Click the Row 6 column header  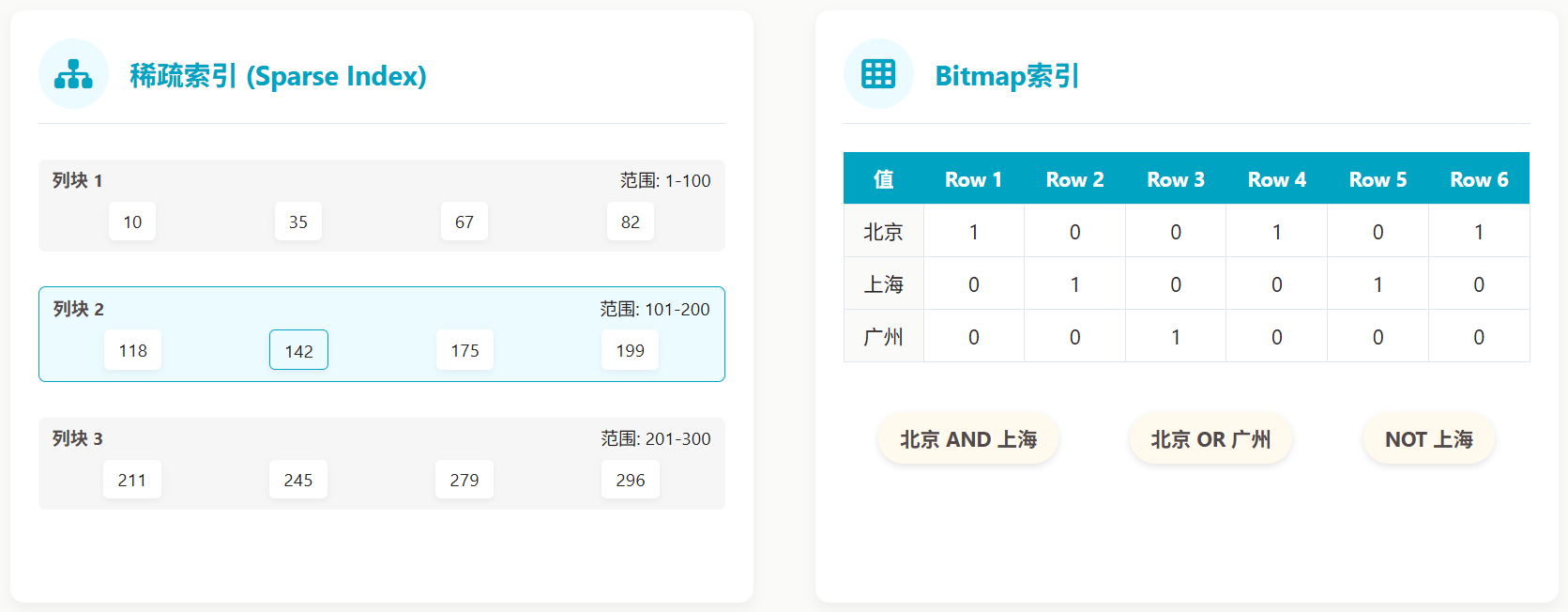point(1479,179)
